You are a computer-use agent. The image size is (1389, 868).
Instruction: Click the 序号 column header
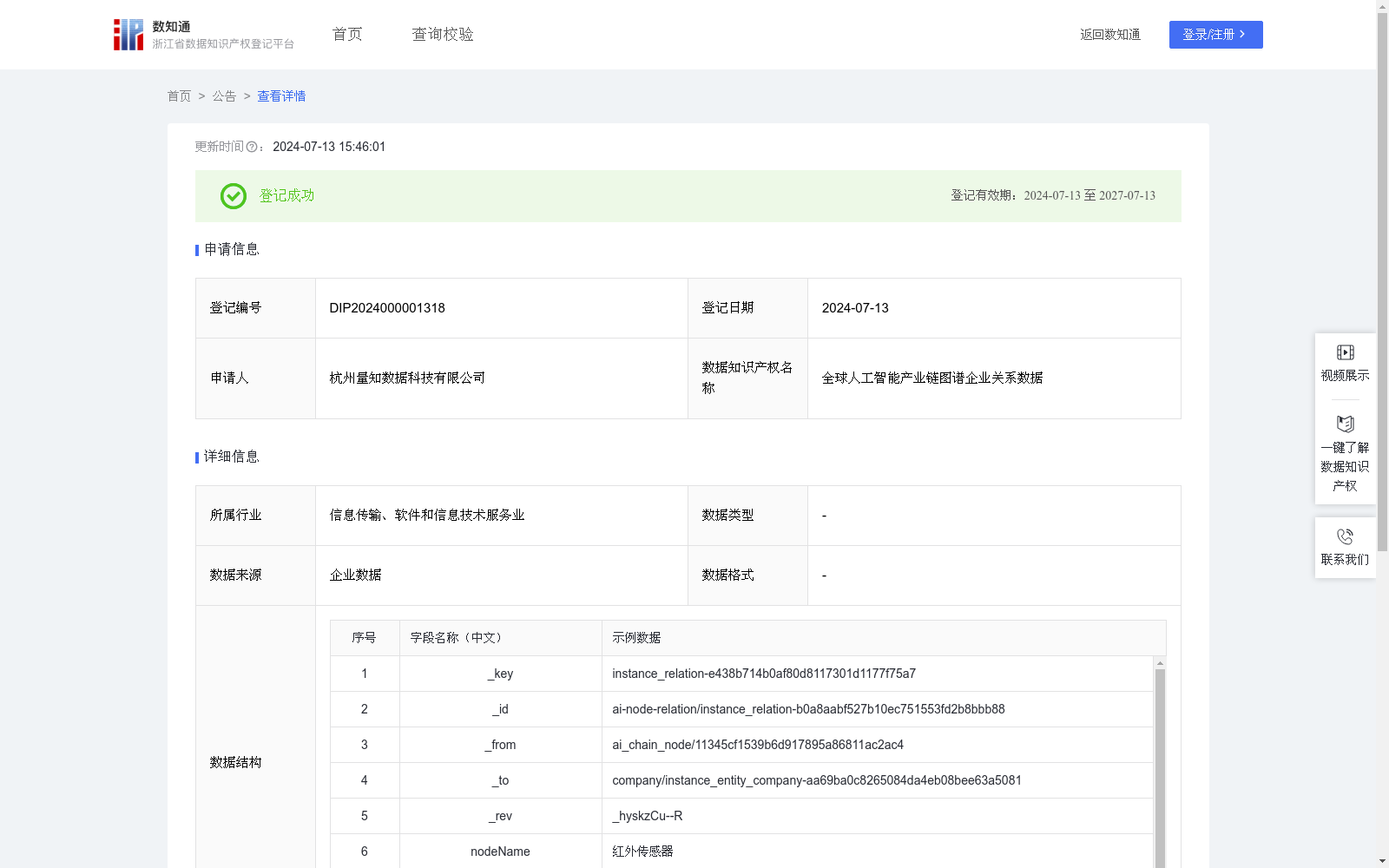click(x=365, y=638)
